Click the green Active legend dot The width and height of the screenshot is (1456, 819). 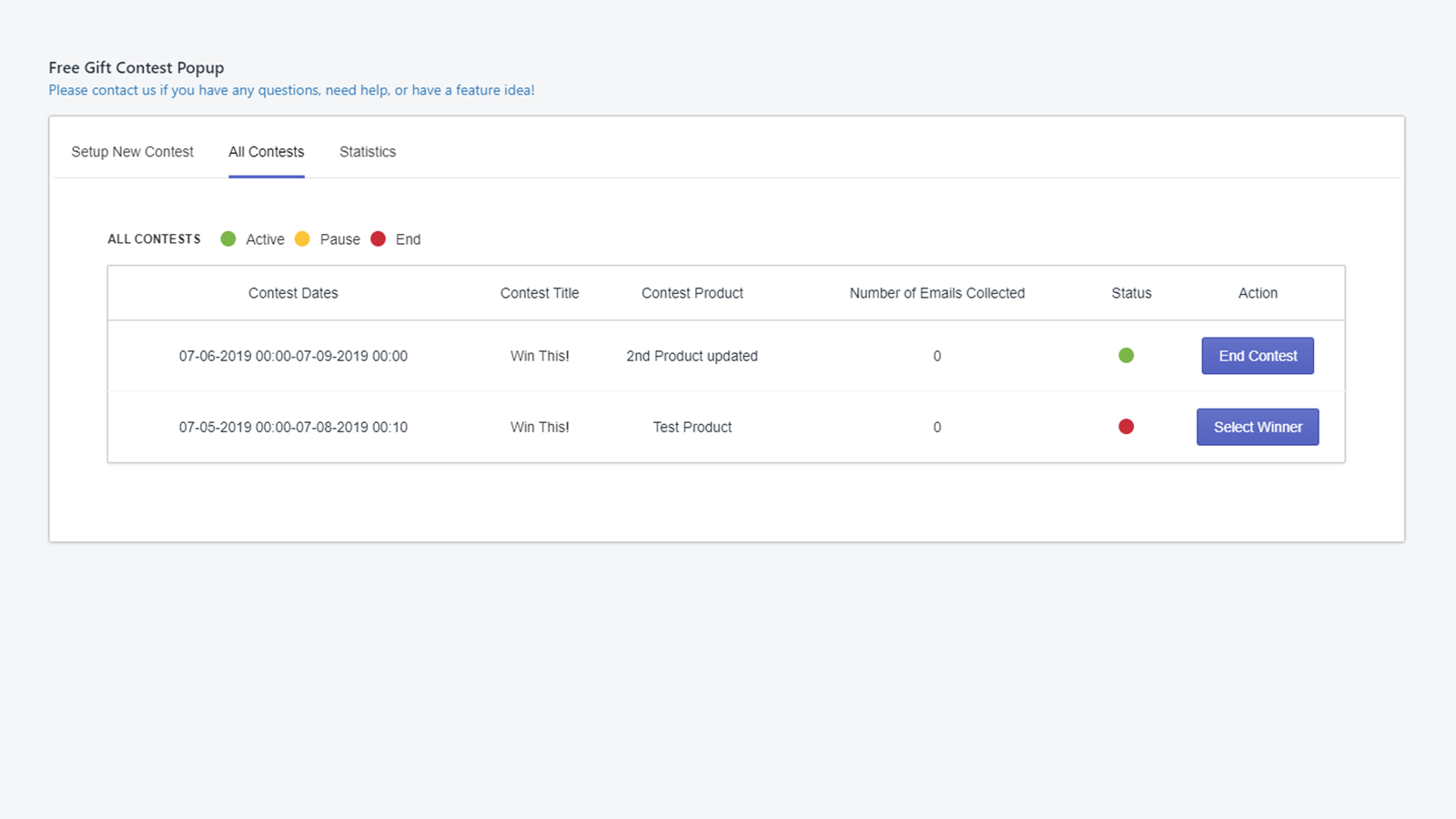tap(228, 238)
